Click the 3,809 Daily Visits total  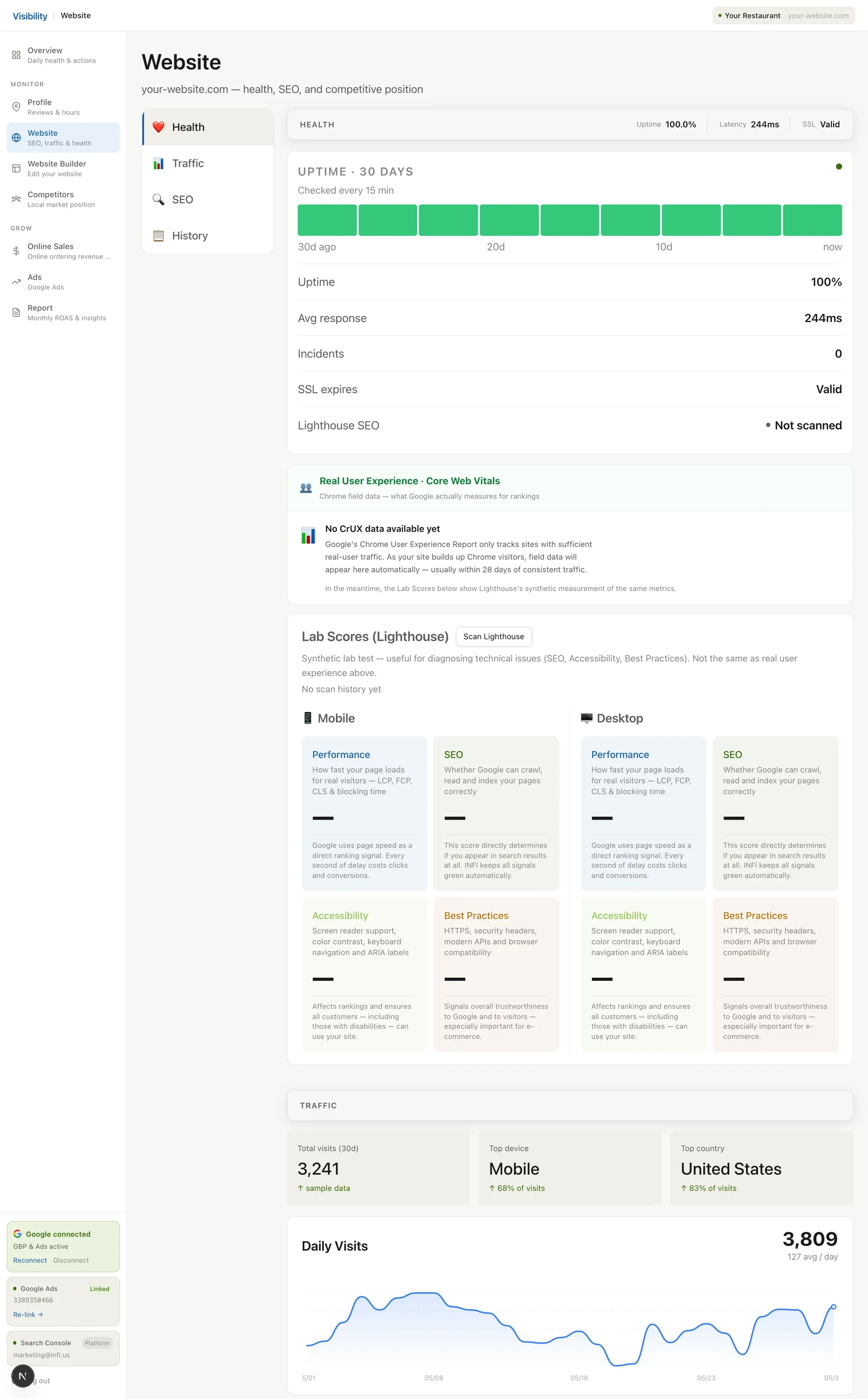[810, 1239]
